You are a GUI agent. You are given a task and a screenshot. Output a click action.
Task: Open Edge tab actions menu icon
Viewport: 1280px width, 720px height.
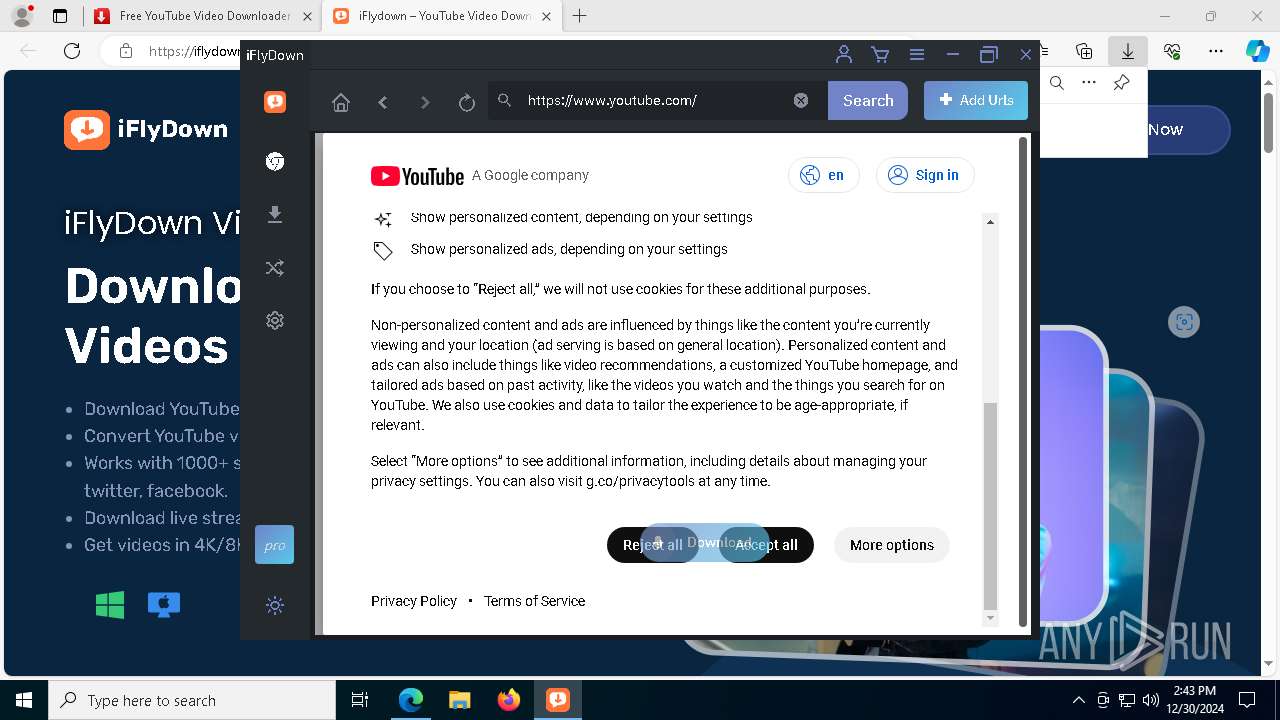[60, 16]
